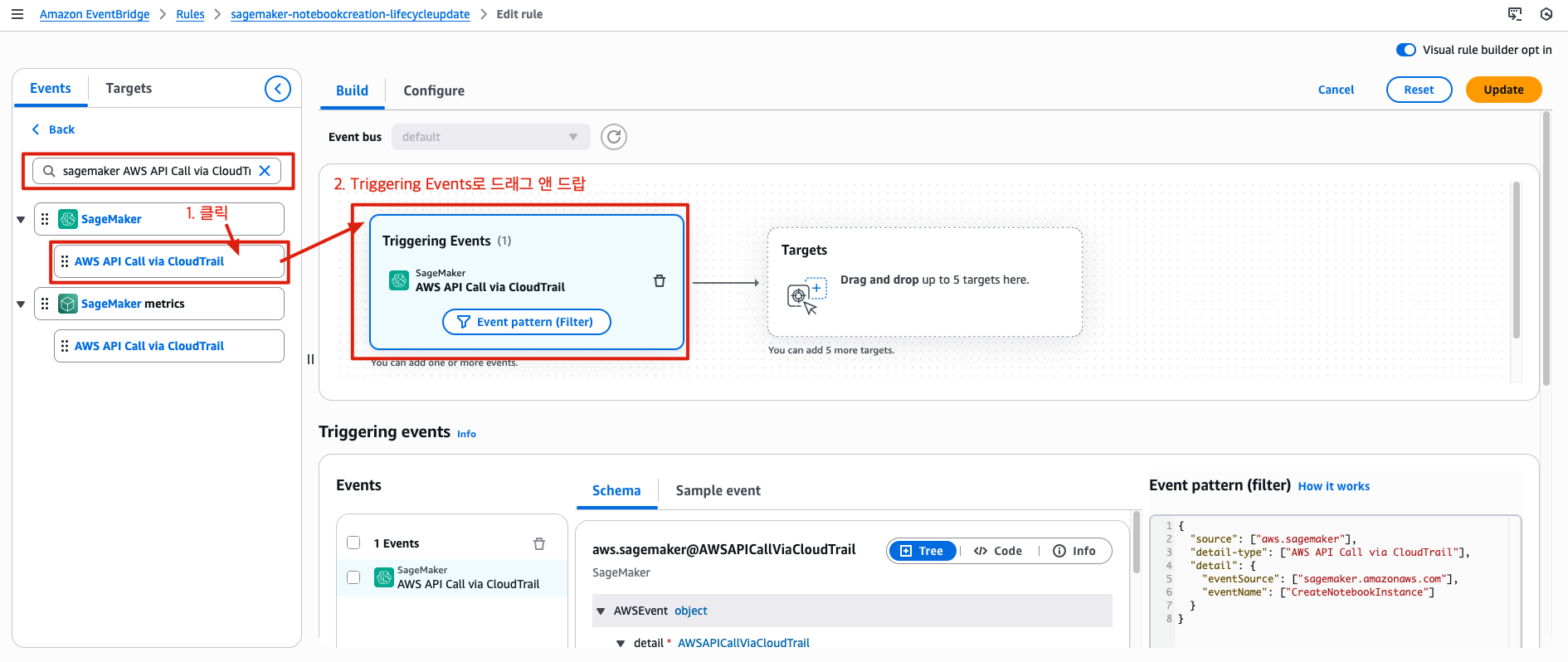Open the Event bus default dropdown

(490, 137)
